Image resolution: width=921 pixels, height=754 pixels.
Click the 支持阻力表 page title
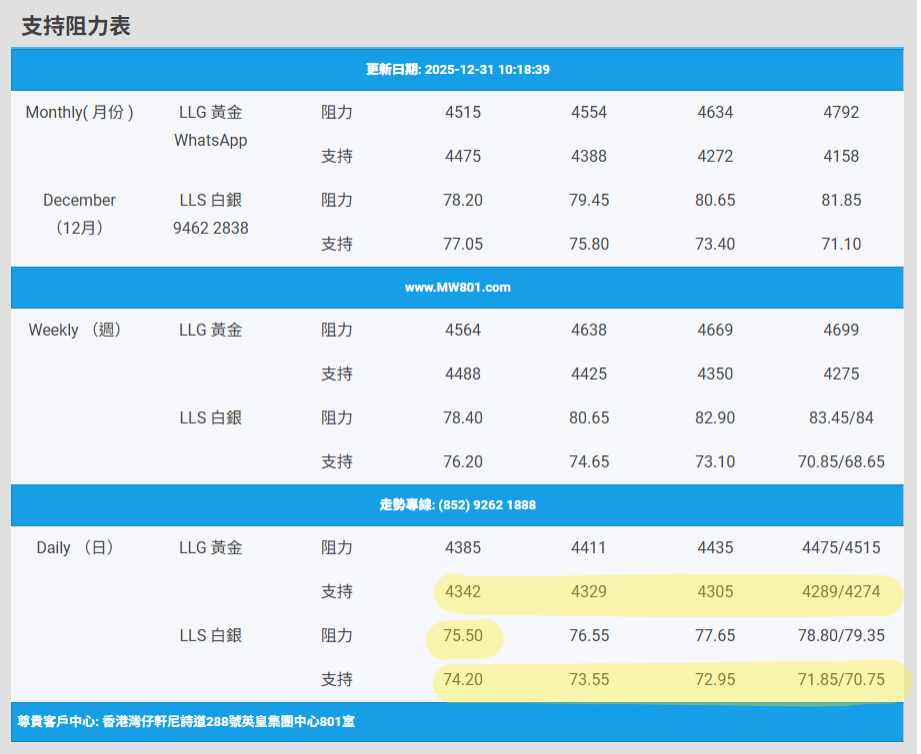[76, 26]
